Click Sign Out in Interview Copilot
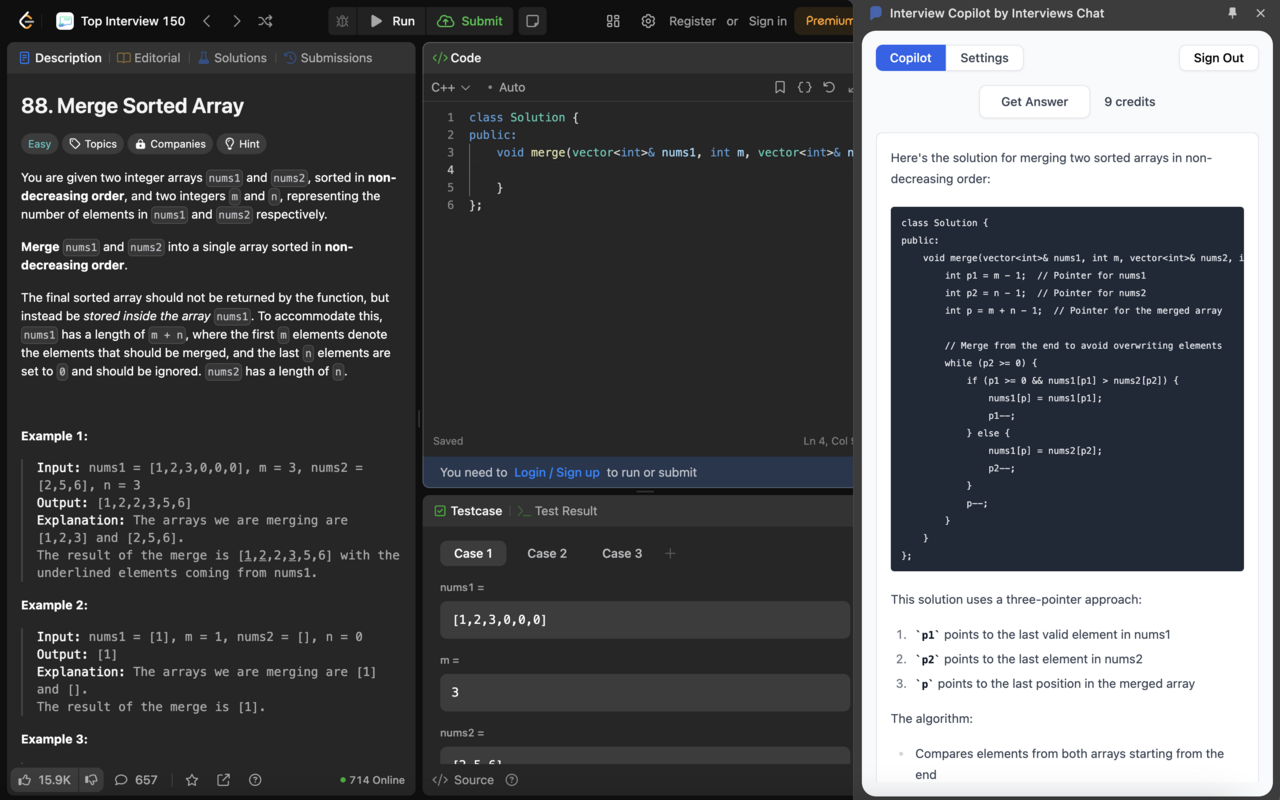This screenshot has width=1280, height=800. (x=1218, y=58)
